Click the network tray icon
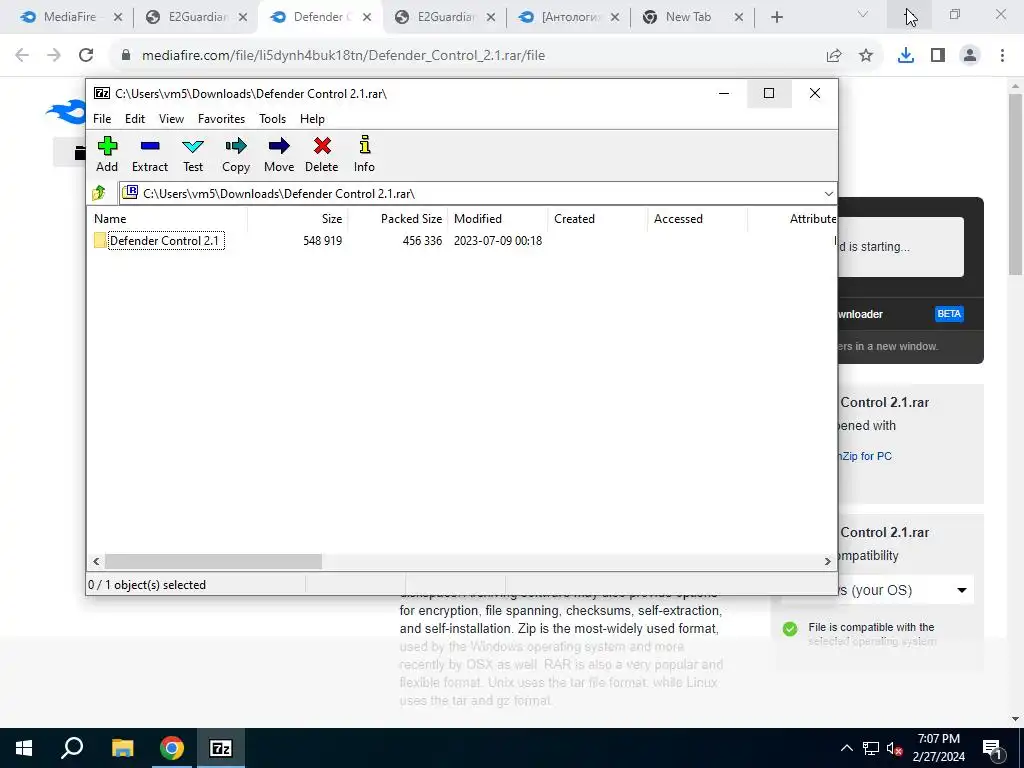 (x=871, y=748)
